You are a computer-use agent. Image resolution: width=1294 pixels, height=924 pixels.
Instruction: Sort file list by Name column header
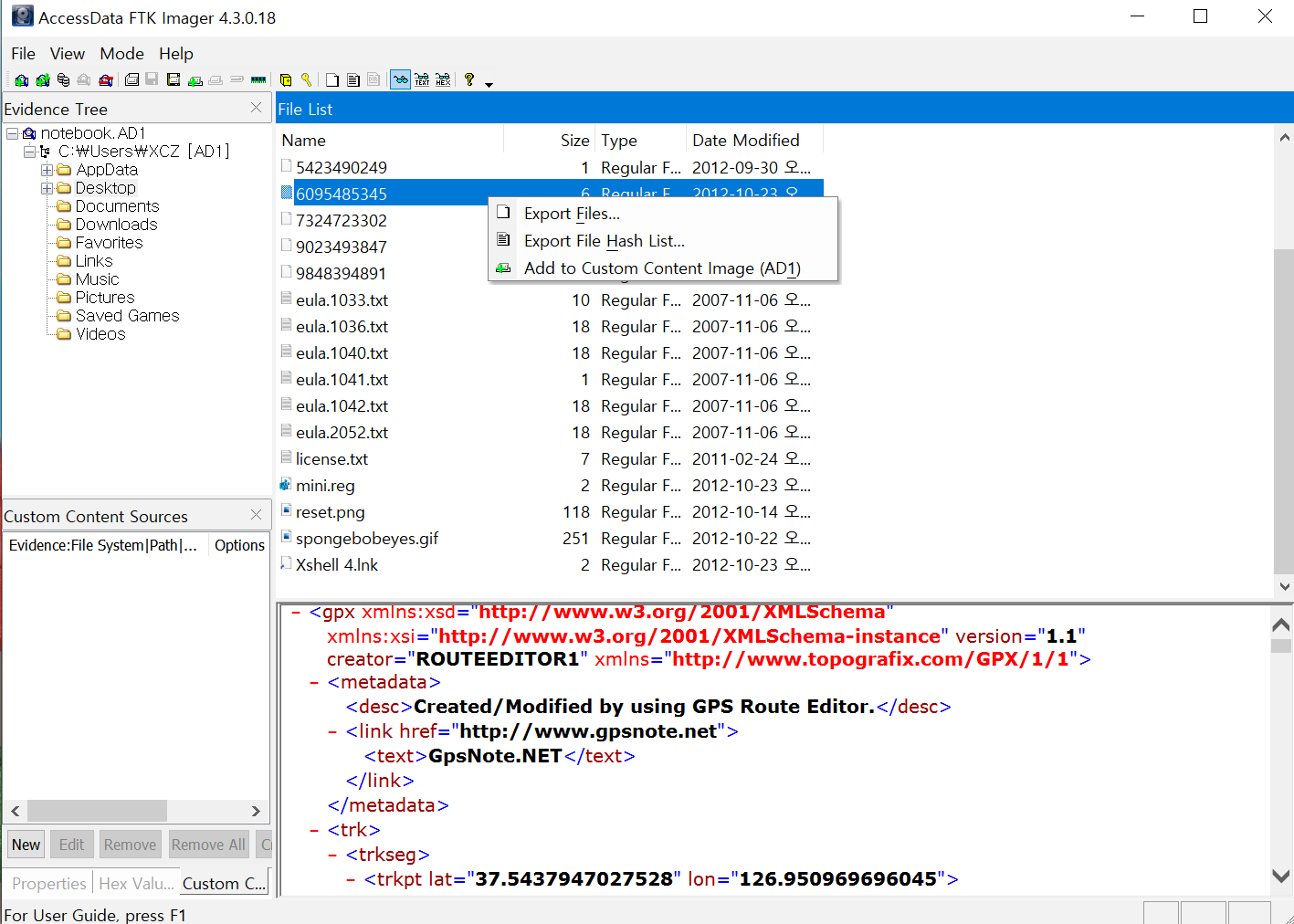390,140
